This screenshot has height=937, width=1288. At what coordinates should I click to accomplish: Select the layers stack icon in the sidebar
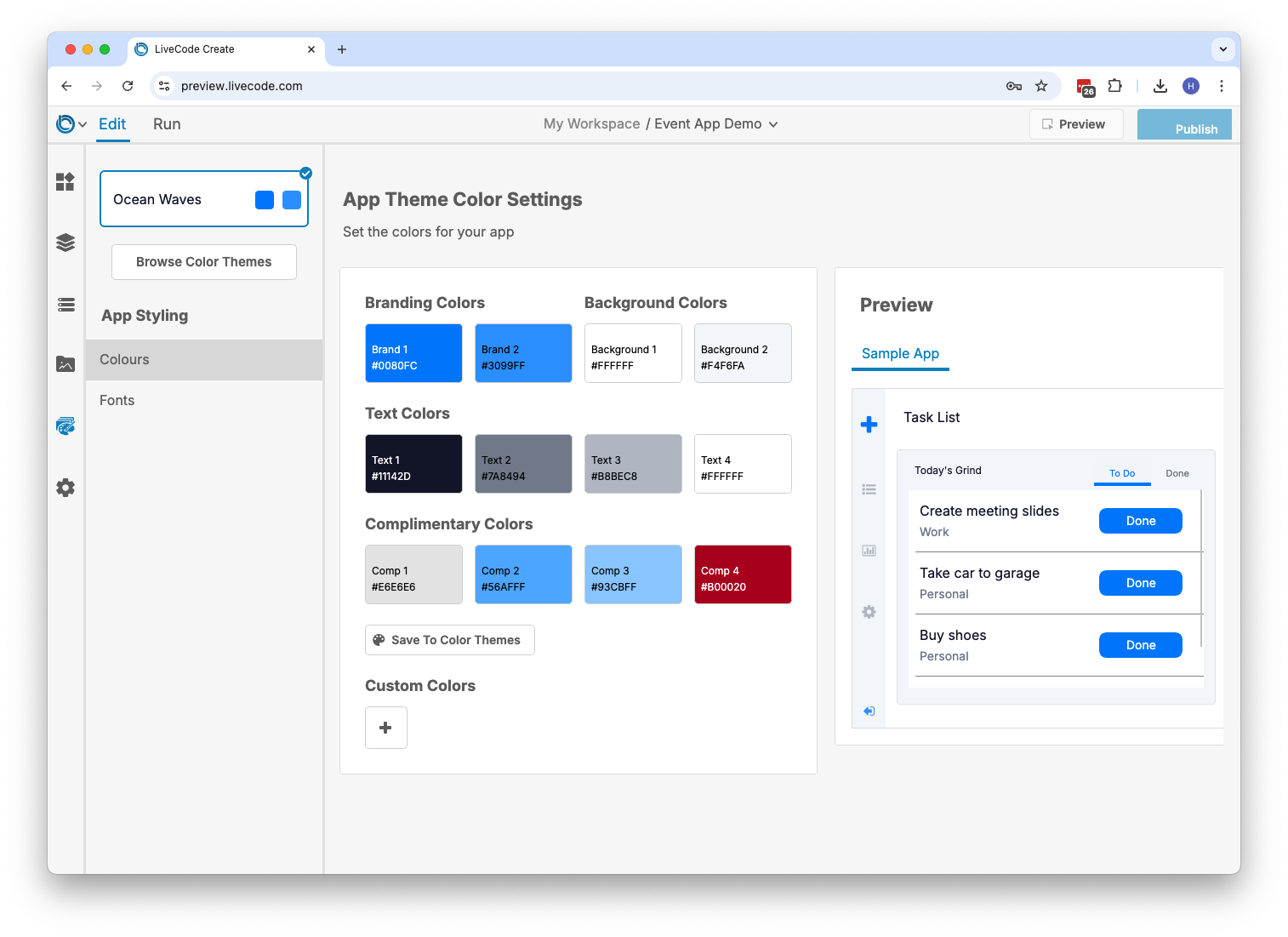66,242
